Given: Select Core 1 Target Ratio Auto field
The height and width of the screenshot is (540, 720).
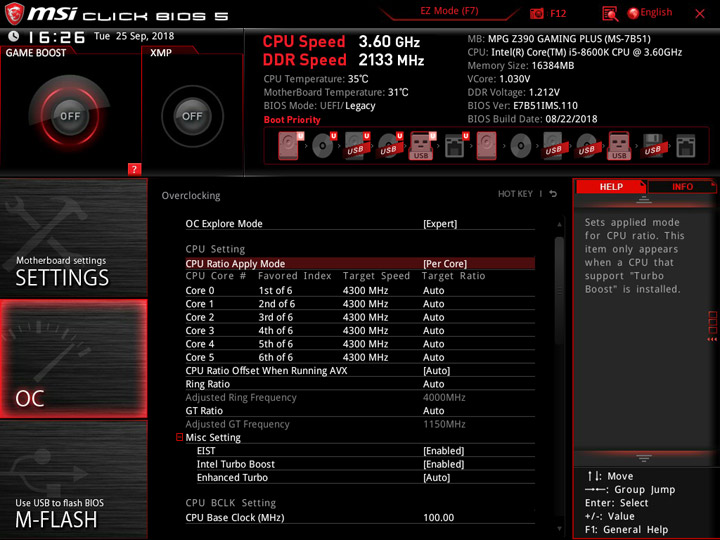Looking at the screenshot, I should [433, 304].
